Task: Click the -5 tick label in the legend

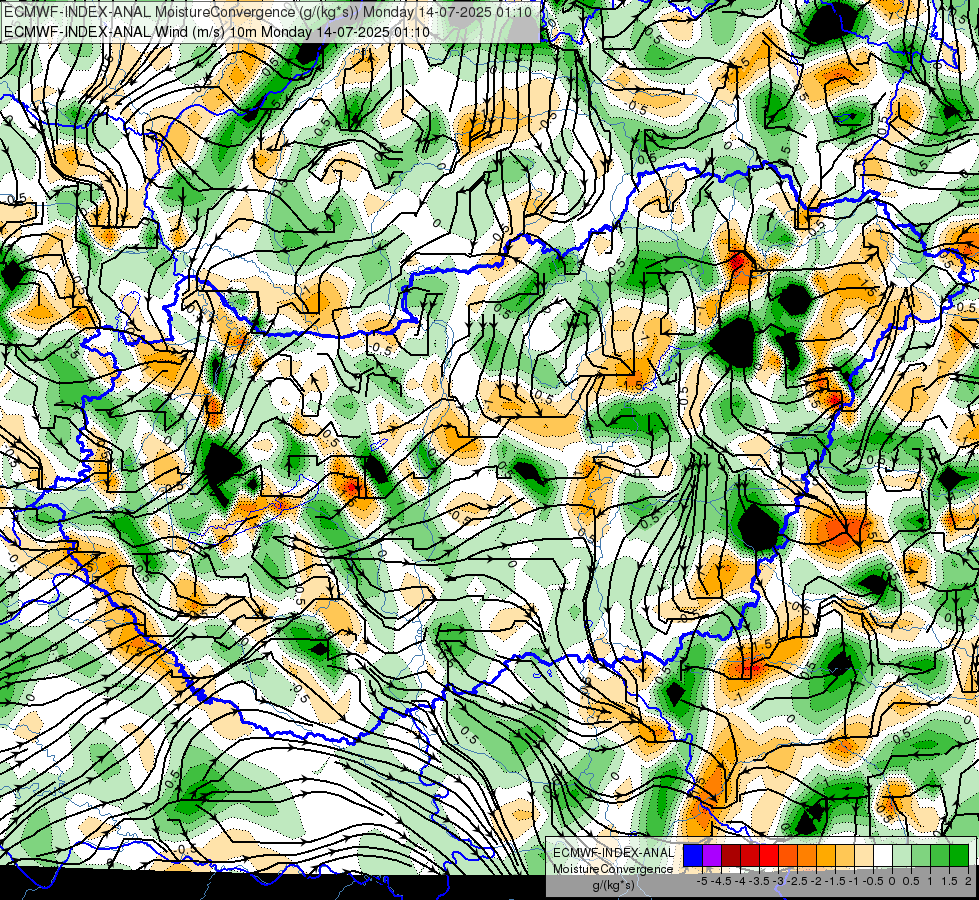Action: tap(702, 881)
